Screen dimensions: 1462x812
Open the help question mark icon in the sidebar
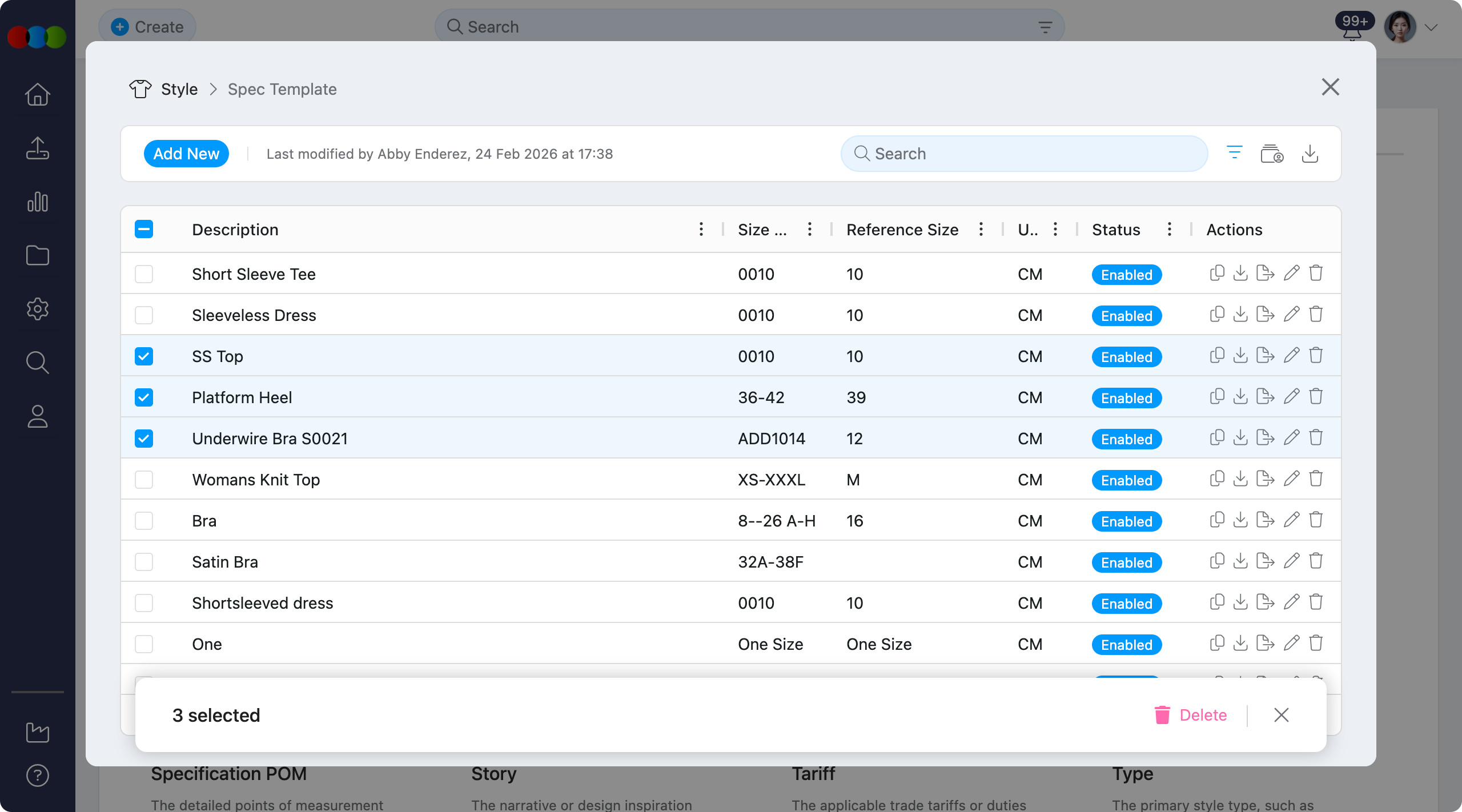37,775
